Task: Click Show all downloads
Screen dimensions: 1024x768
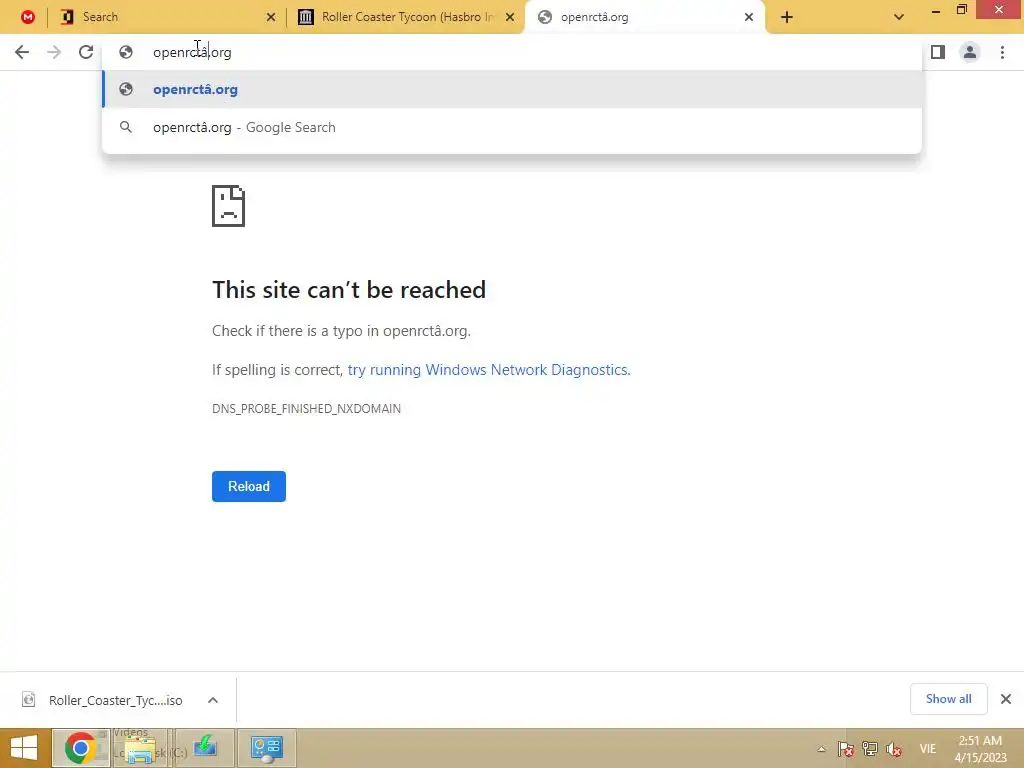Action: 948,699
